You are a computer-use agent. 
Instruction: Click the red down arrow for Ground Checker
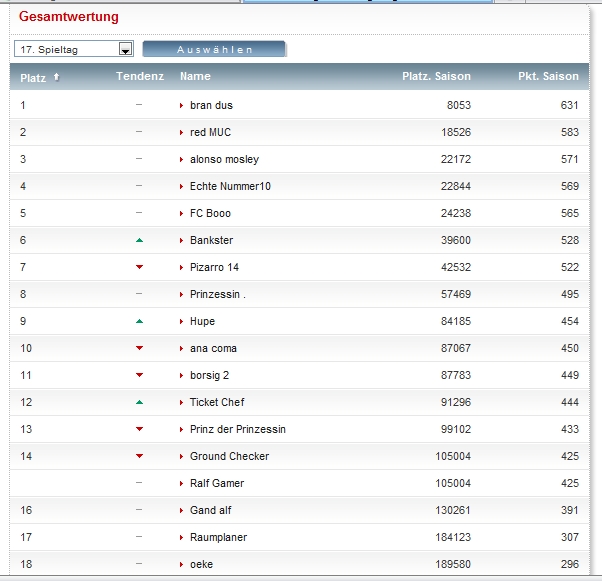[140, 456]
